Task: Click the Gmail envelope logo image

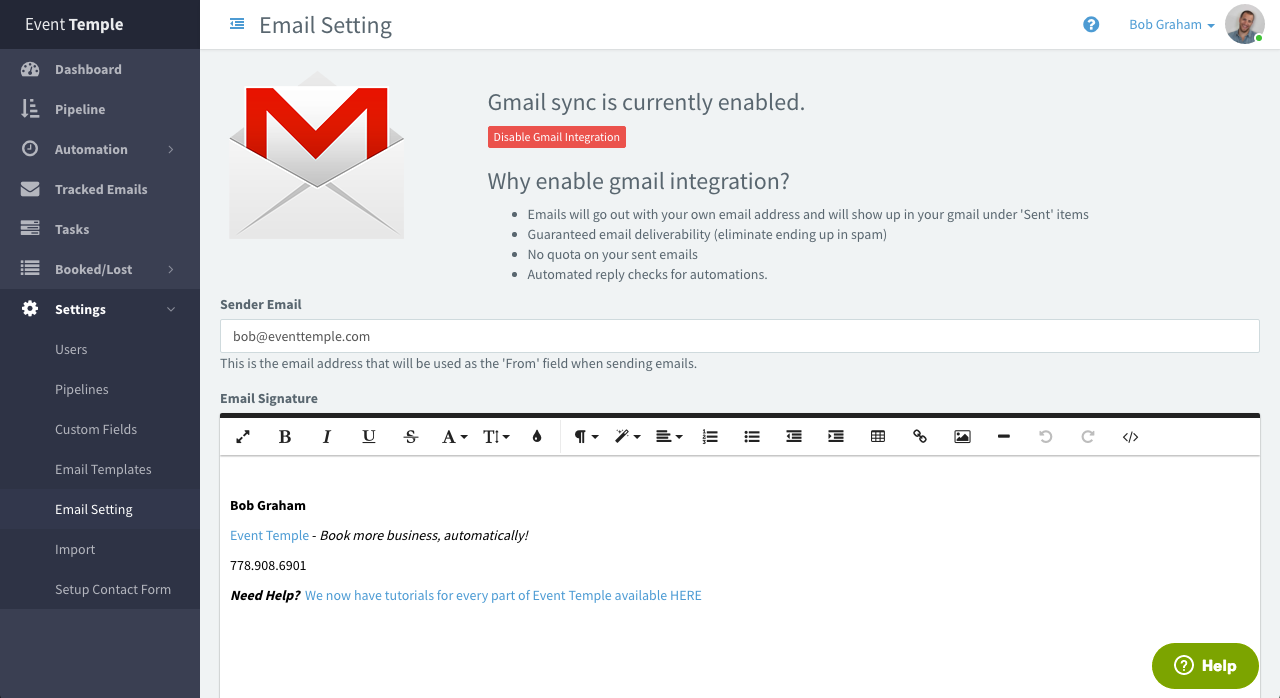Action: tap(316, 156)
